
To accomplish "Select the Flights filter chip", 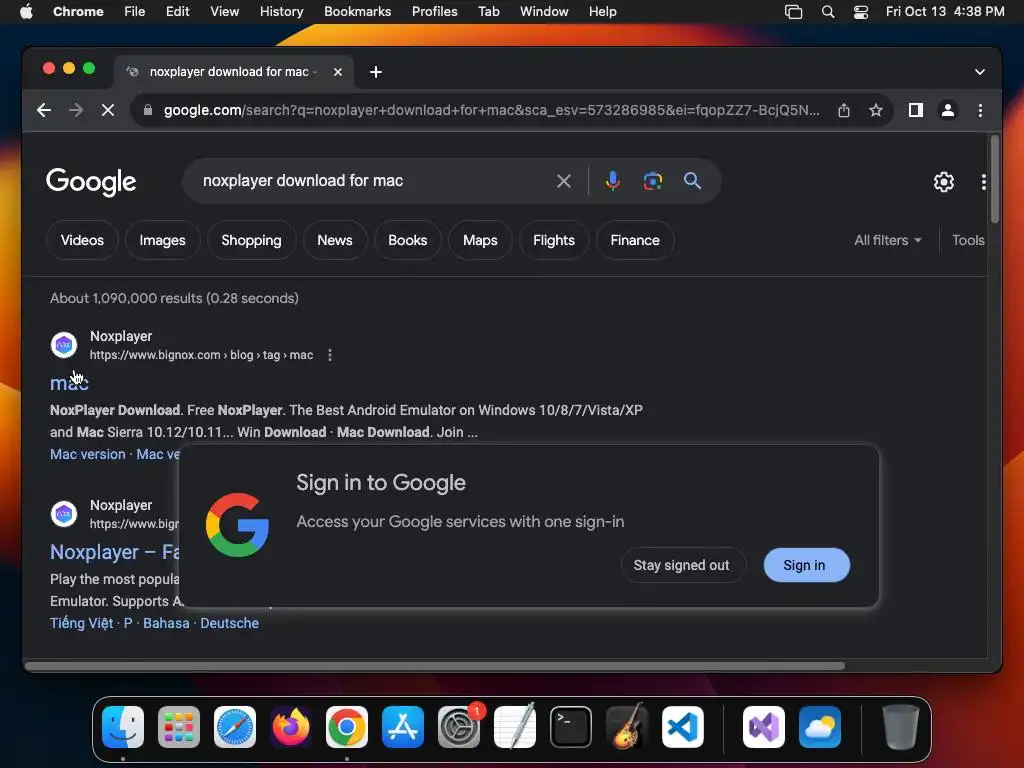I will click(x=554, y=240).
